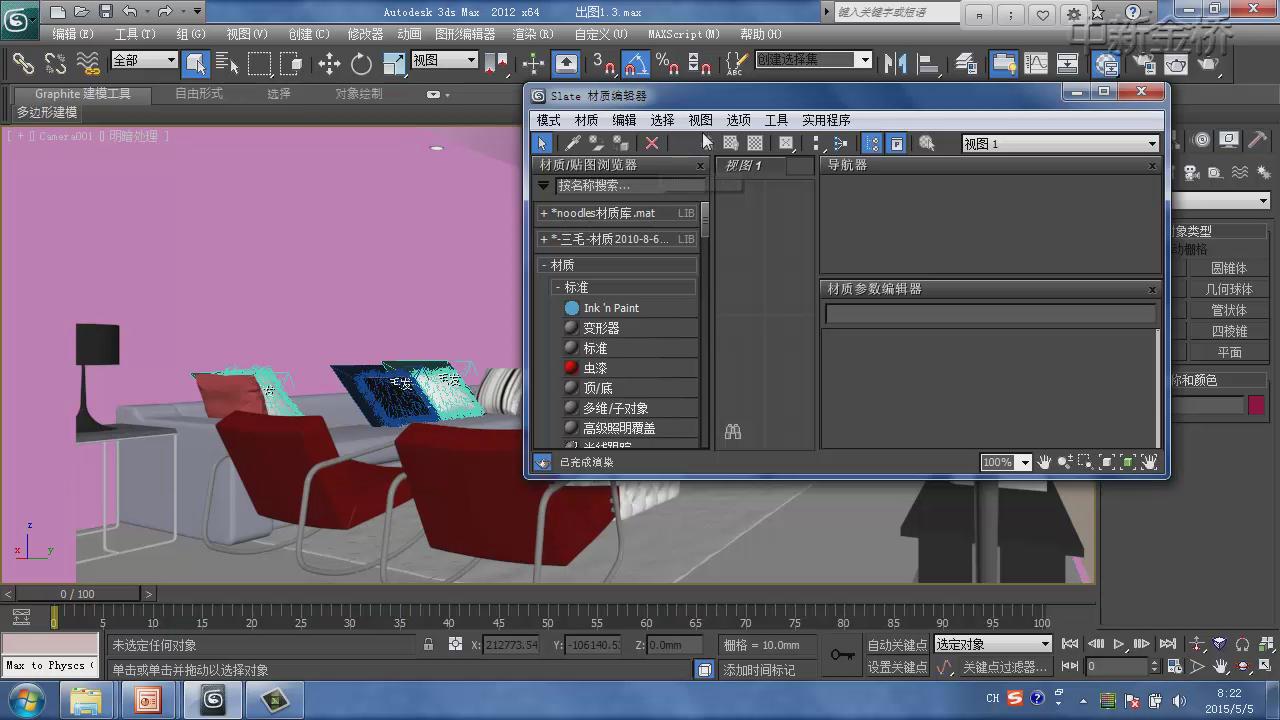
Task: Toggle Spinner Snap button
Action: [x=699, y=63]
